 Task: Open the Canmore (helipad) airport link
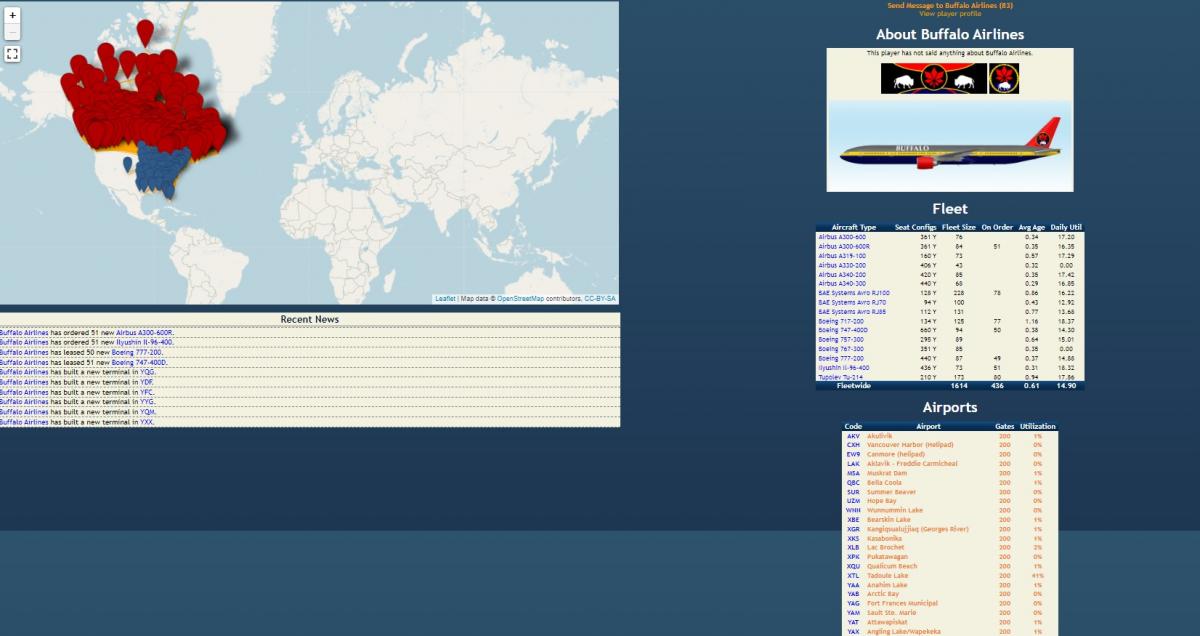tap(896, 454)
